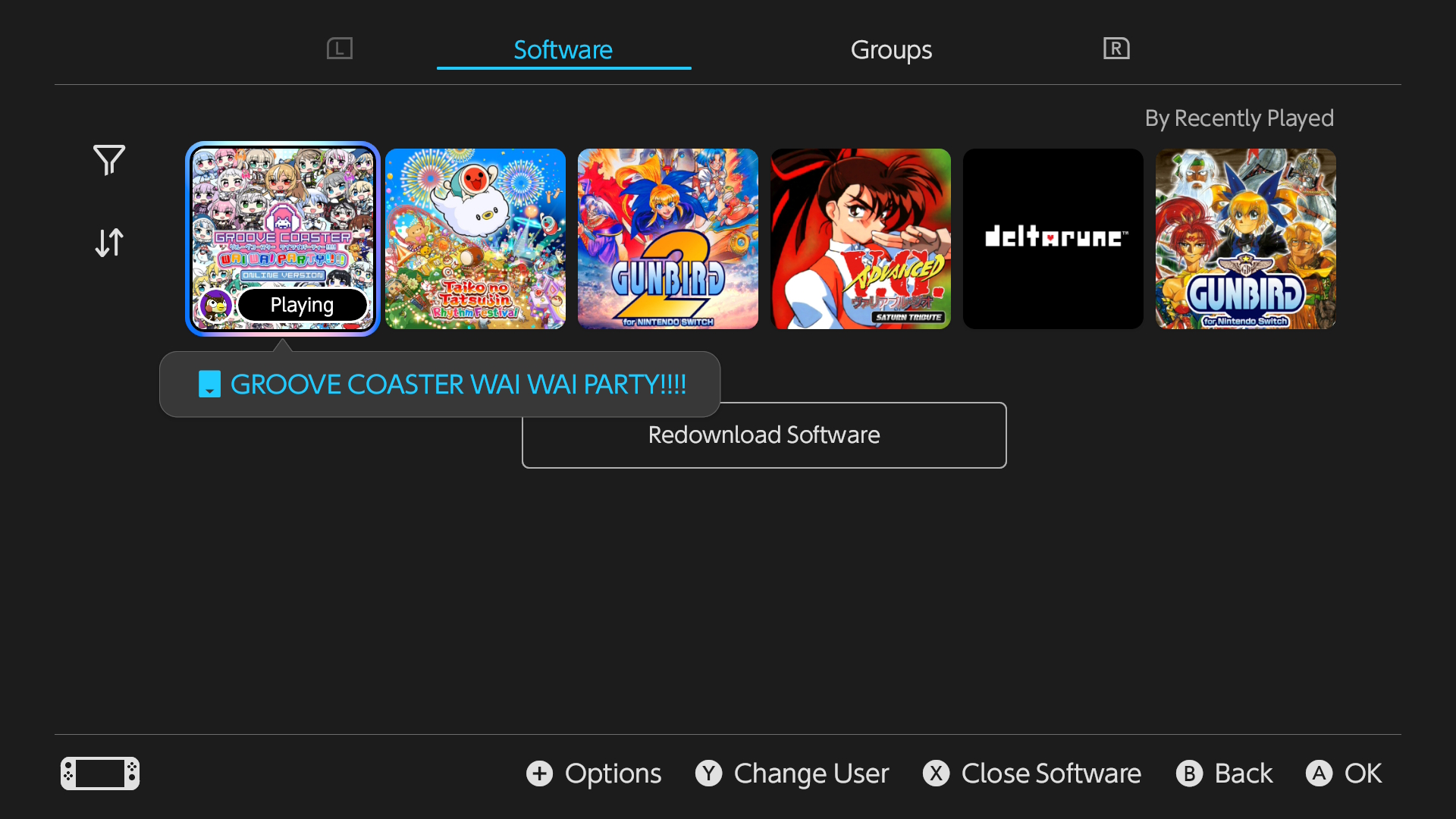Viewport: 1456px width, 819px height.
Task: Select the R shoulder button icon
Action: point(1116,49)
